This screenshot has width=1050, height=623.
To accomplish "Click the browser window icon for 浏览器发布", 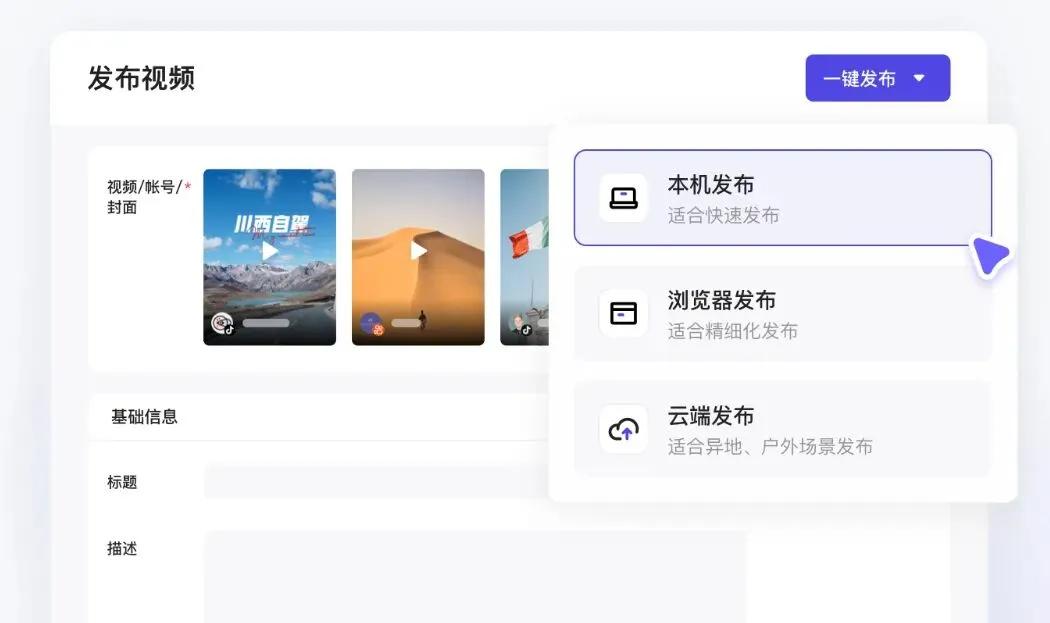I will [623, 314].
